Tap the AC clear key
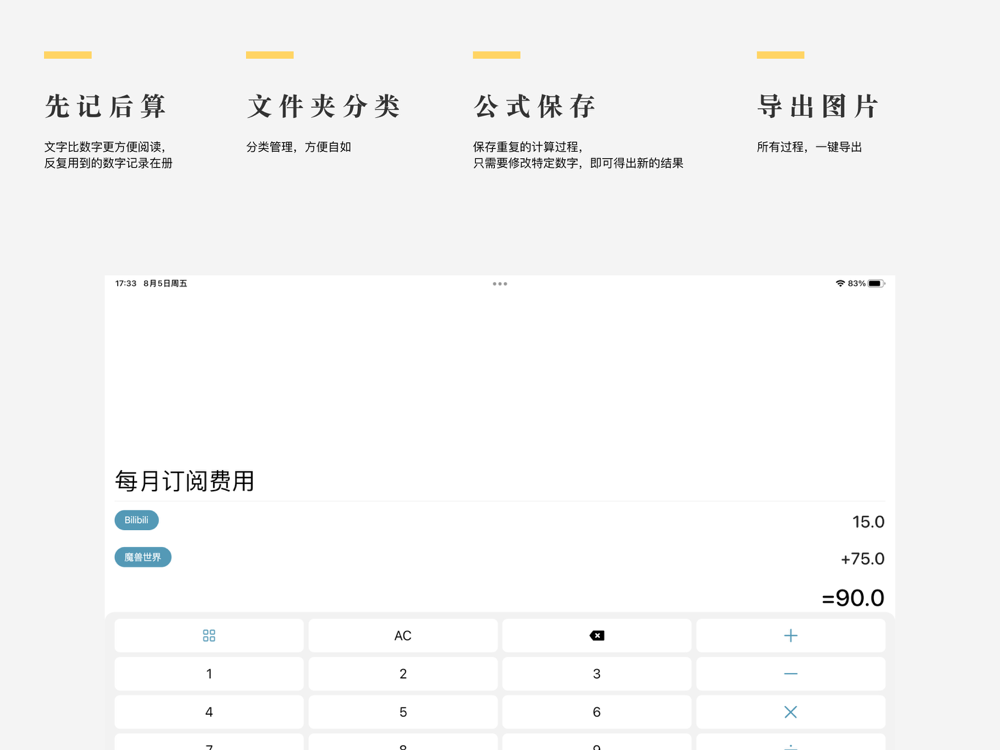 (403, 635)
